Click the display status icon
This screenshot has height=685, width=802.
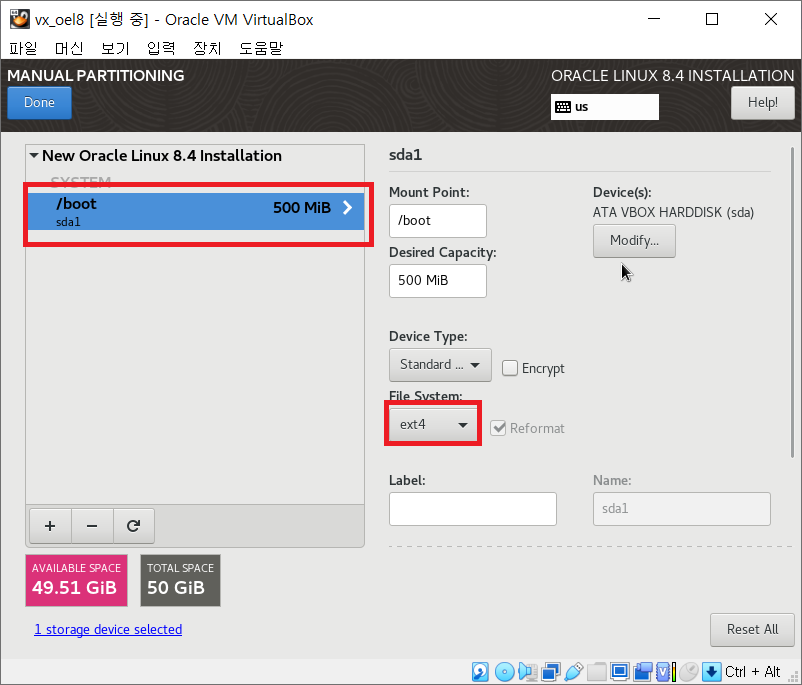click(x=620, y=671)
